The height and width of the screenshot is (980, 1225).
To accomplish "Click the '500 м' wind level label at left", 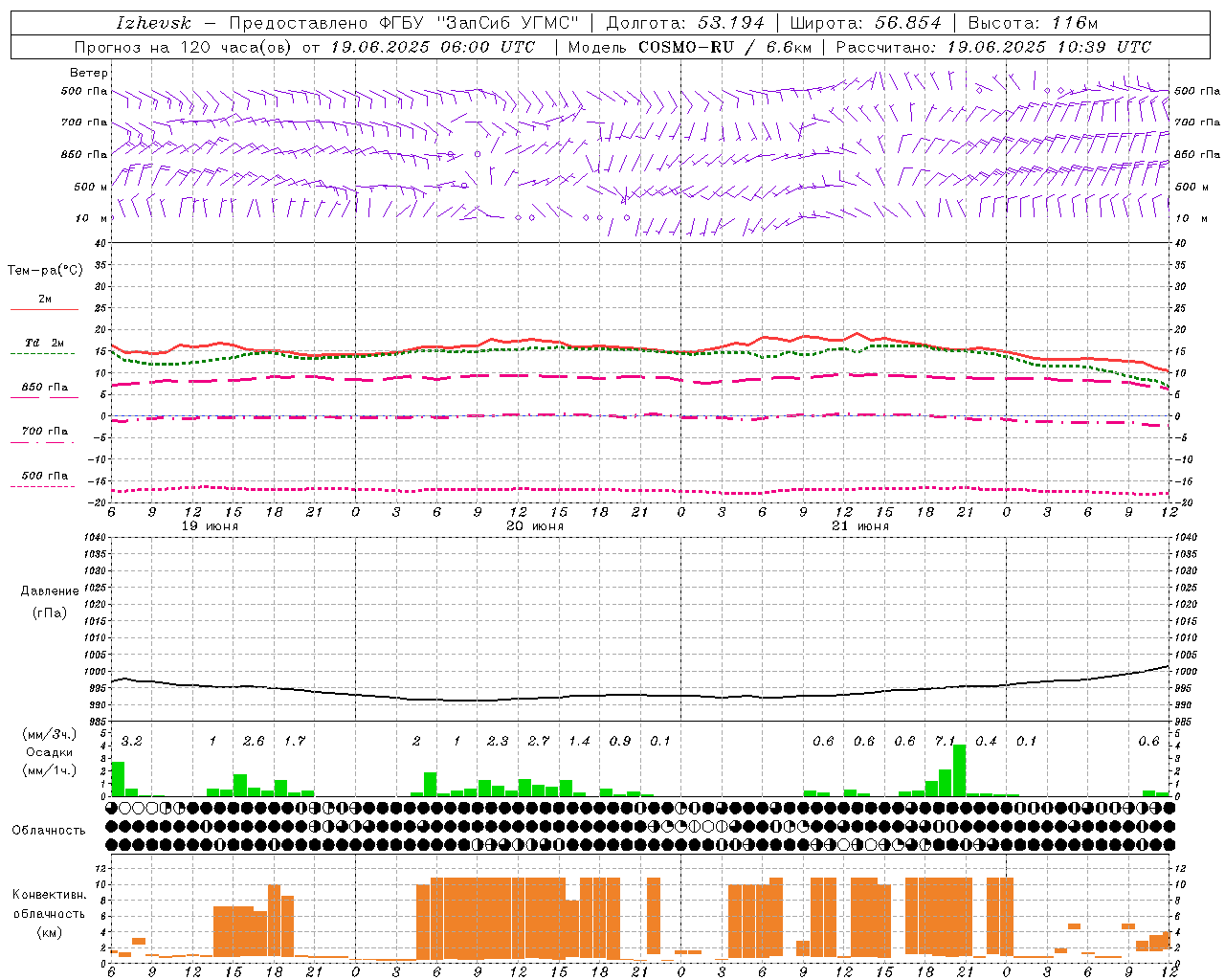I will (x=91, y=187).
